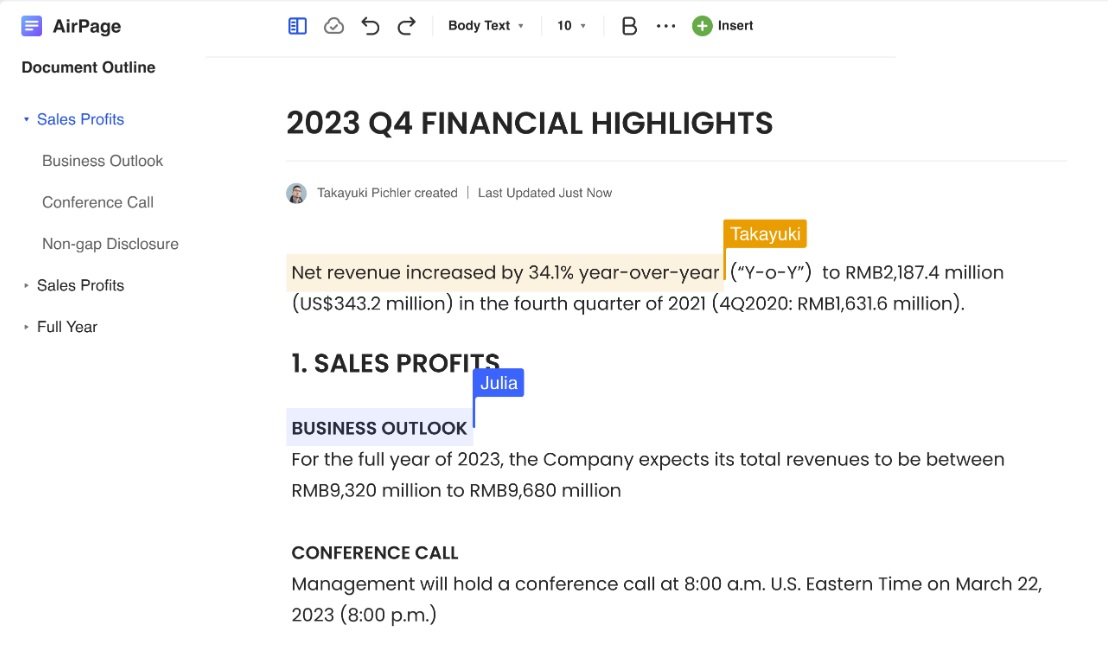This screenshot has height=668, width=1108.
Task: Click the green Insert plus icon
Action: [x=702, y=26]
